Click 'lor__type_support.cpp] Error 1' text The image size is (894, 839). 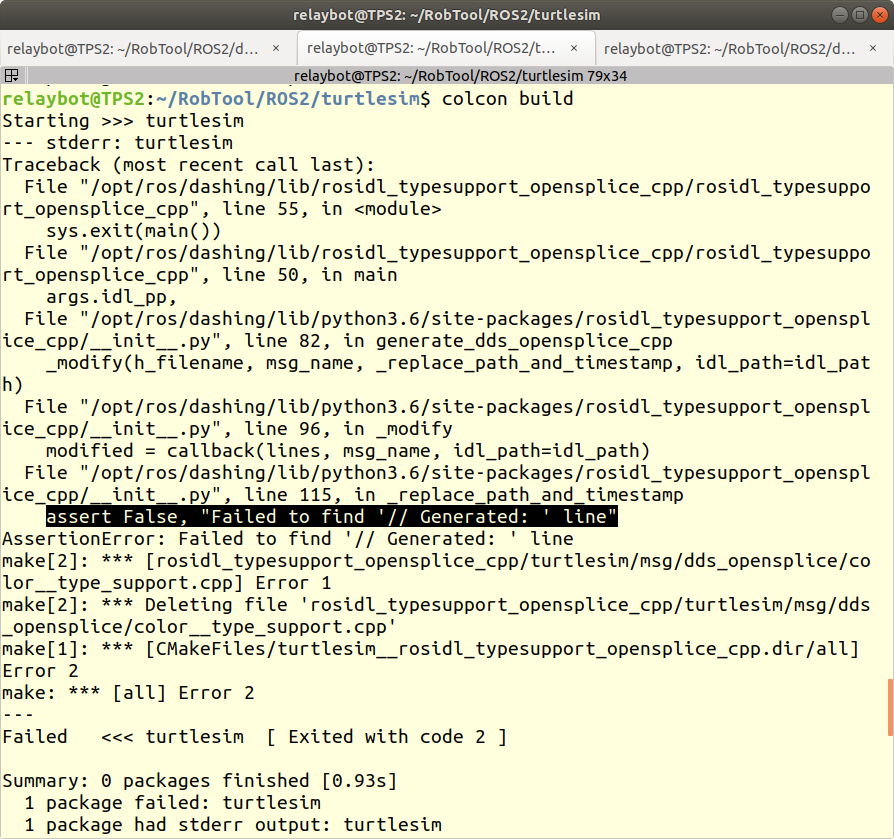point(167,583)
